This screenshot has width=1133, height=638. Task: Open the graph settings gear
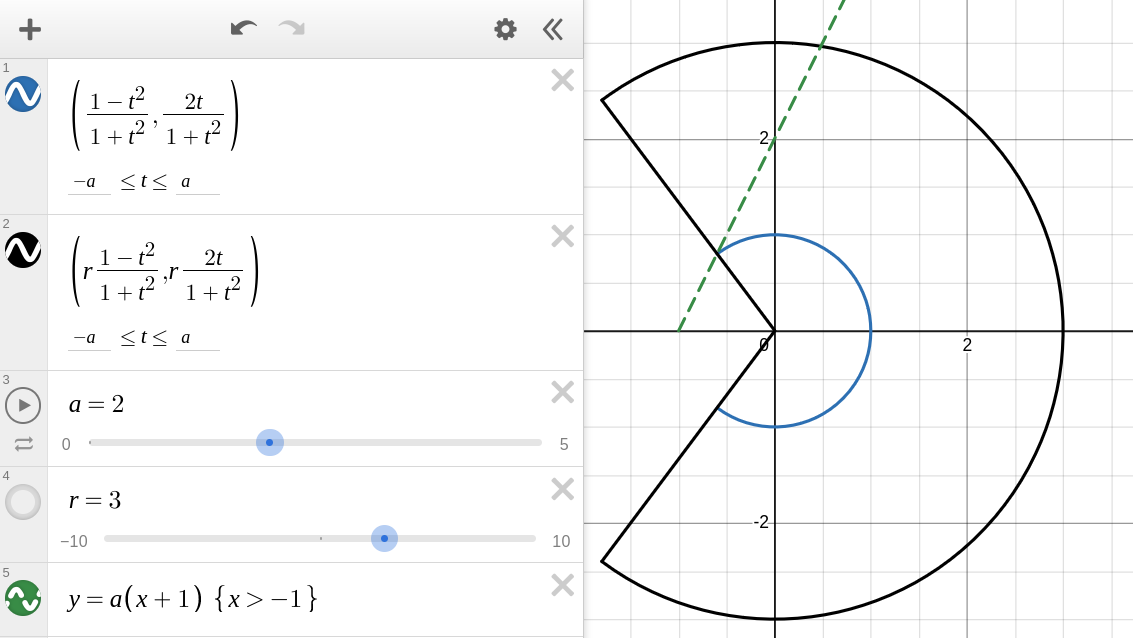505,29
